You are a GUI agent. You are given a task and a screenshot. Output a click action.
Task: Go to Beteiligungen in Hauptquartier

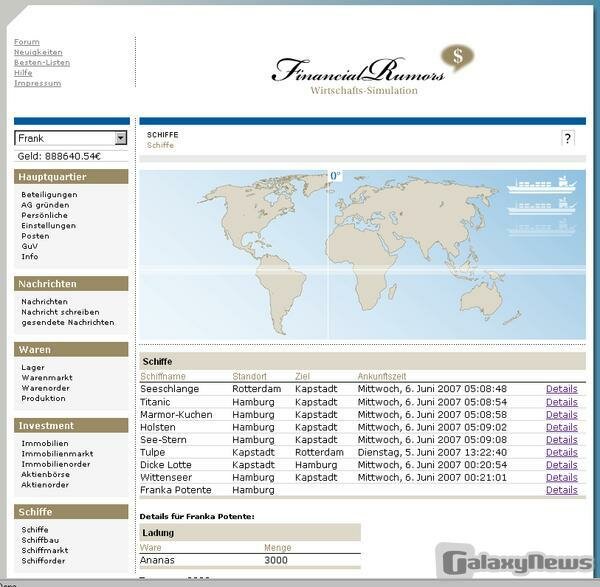coord(49,194)
